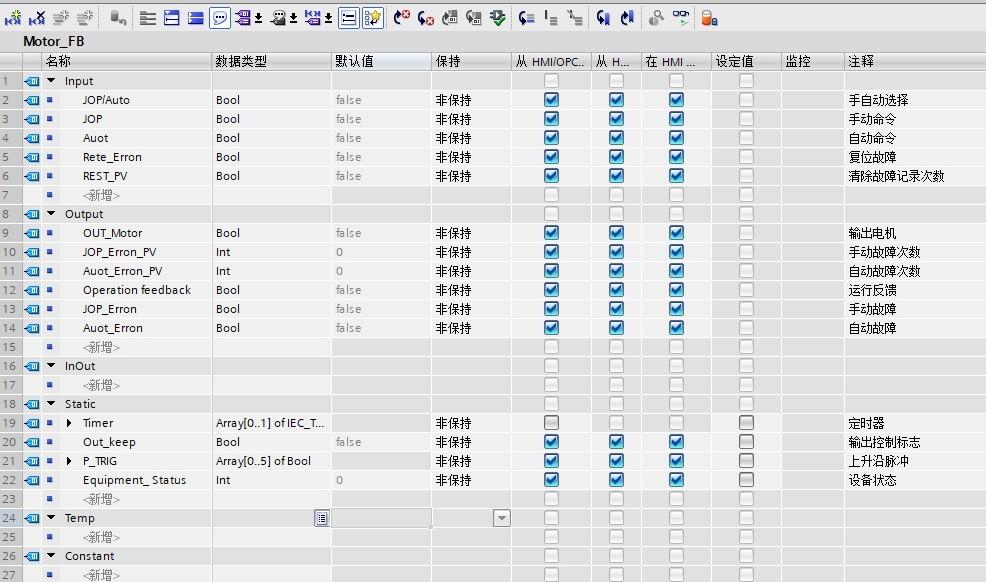
Task: Toggle visible in HMI checkbox for Auot row
Action: coord(676,138)
